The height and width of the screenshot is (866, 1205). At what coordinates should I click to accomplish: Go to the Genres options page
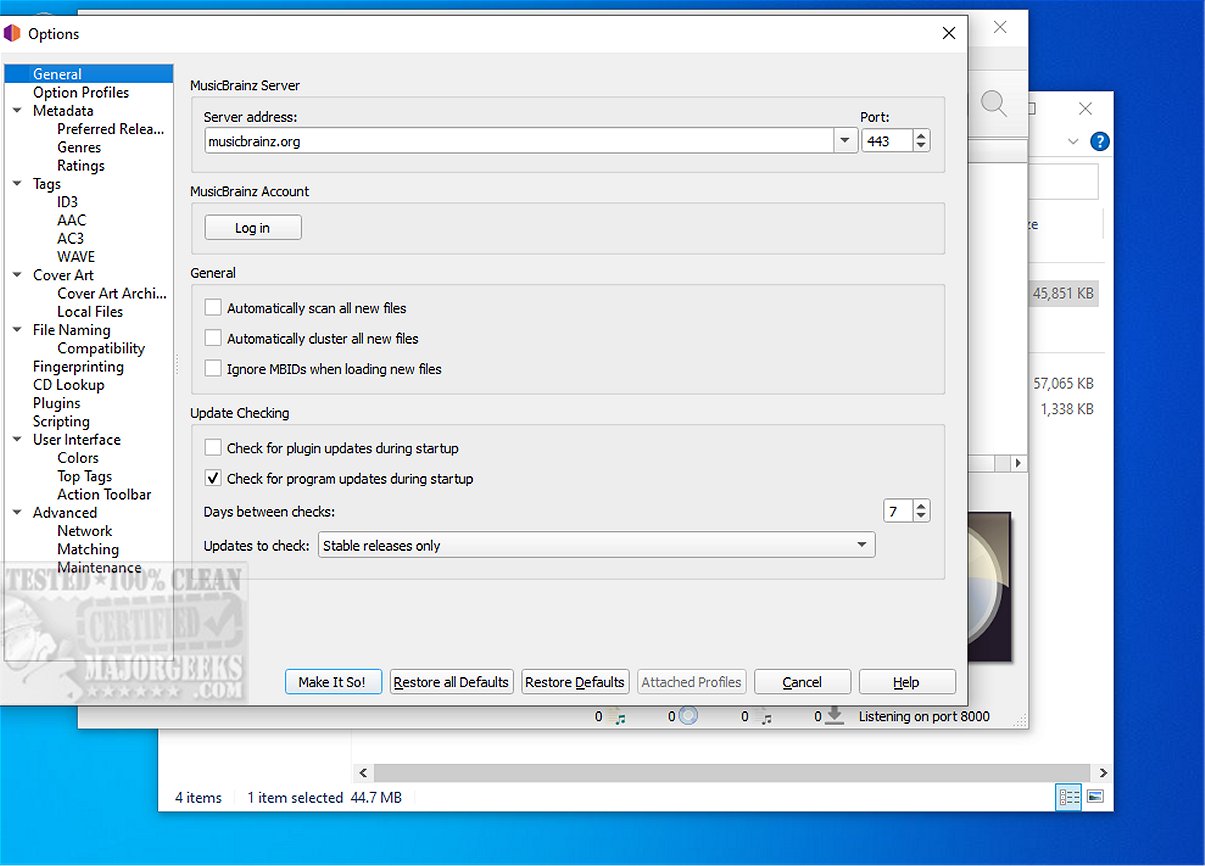79,147
